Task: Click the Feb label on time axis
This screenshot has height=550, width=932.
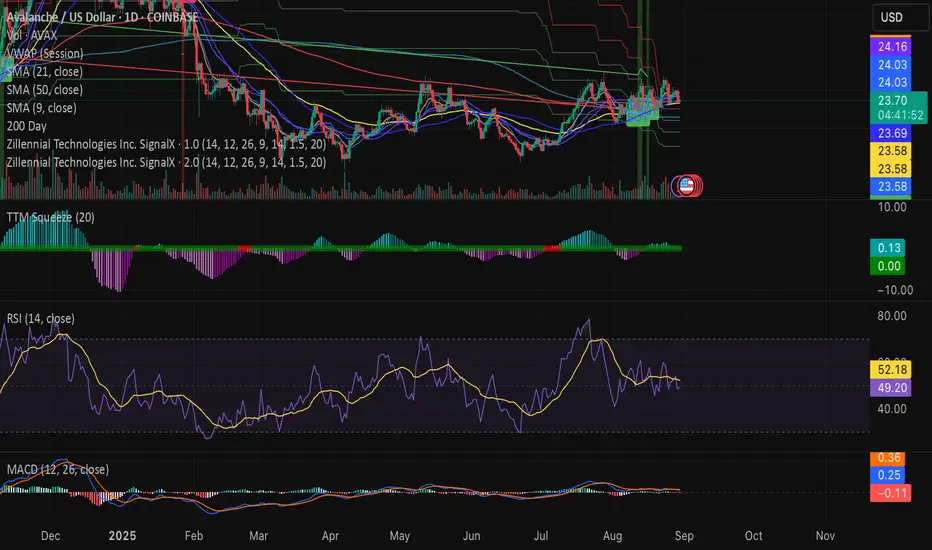Action: click(194, 536)
